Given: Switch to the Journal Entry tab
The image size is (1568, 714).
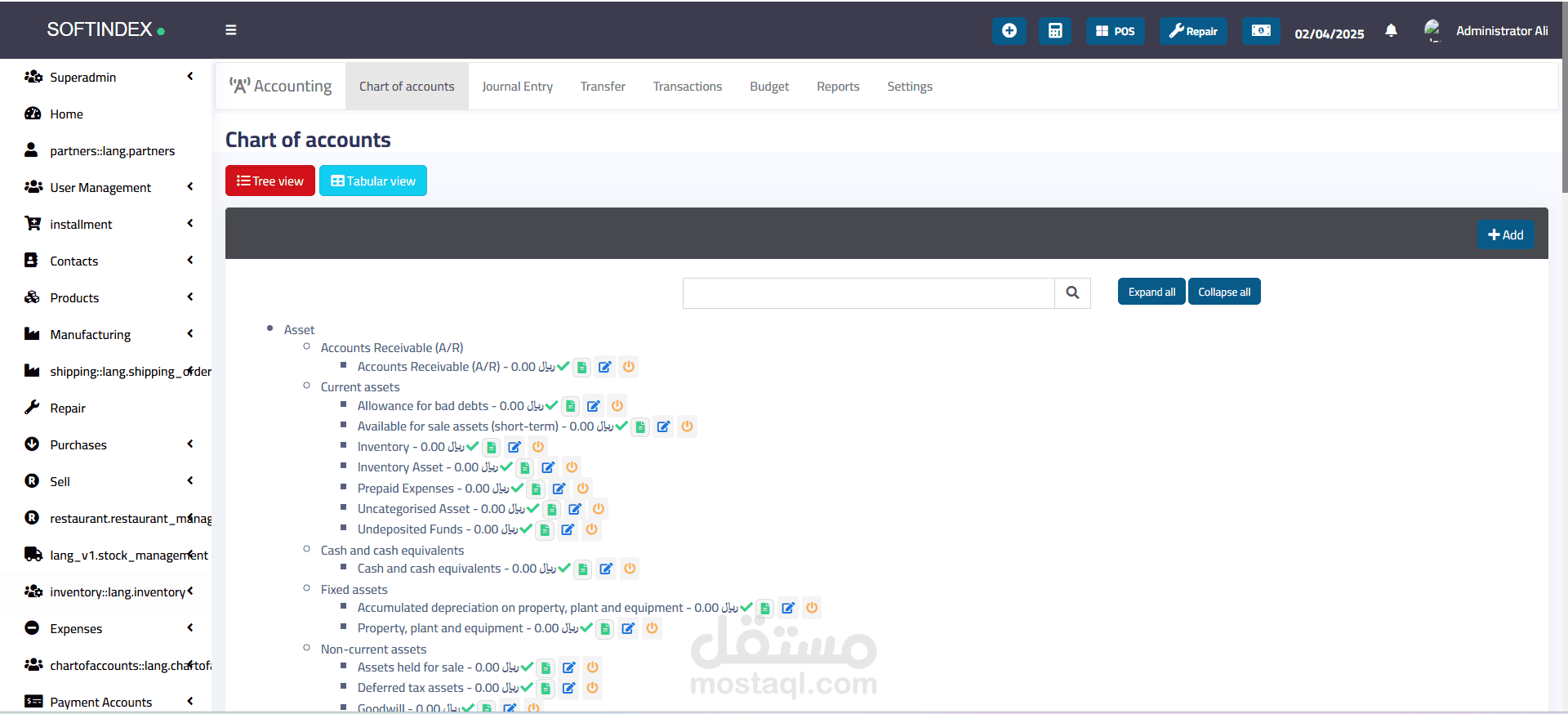Looking at the screenshot, I should pos(517,87).
